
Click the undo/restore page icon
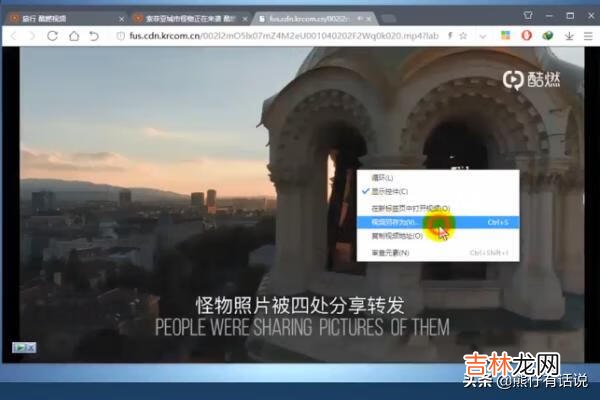tap(94, 36)
